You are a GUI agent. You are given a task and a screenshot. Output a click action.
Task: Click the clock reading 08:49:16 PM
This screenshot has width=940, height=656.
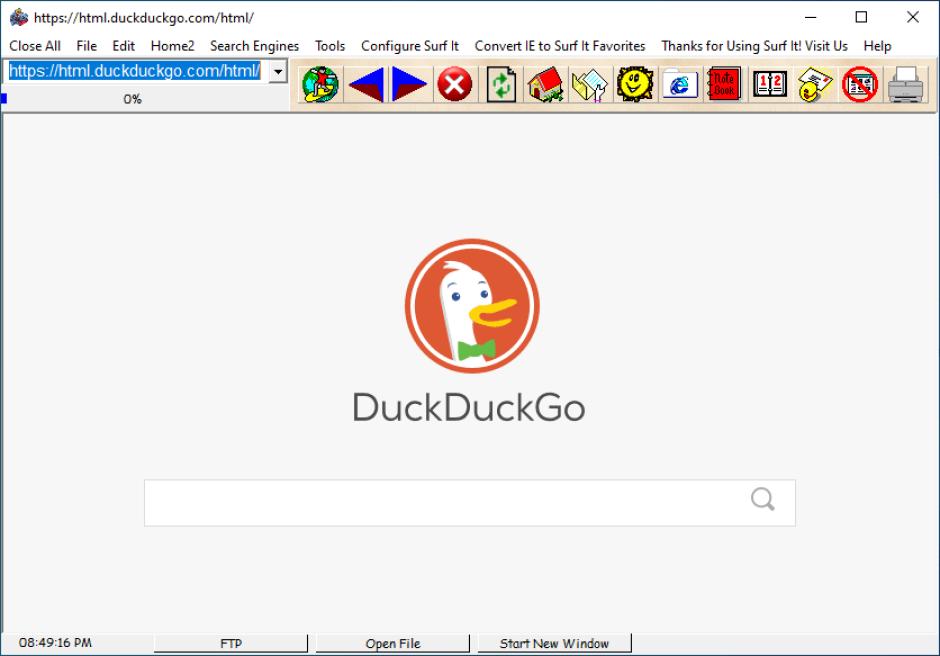click(55, 643)
